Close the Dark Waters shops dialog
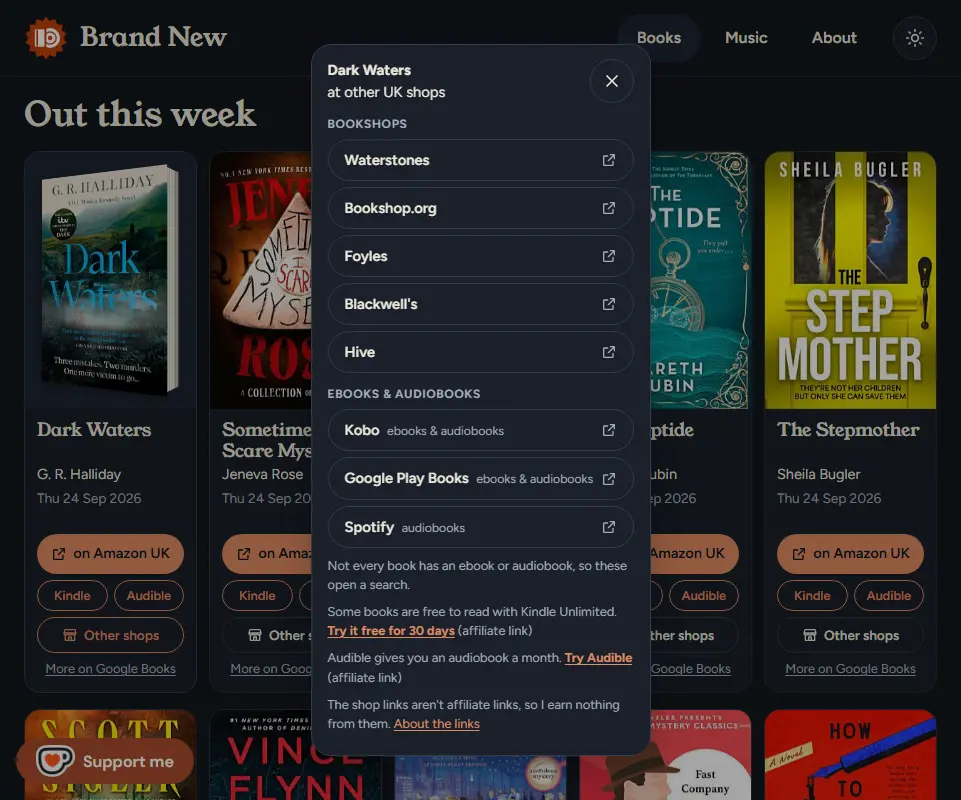Viewport: 961px width, 800px height. click(612, 81)
